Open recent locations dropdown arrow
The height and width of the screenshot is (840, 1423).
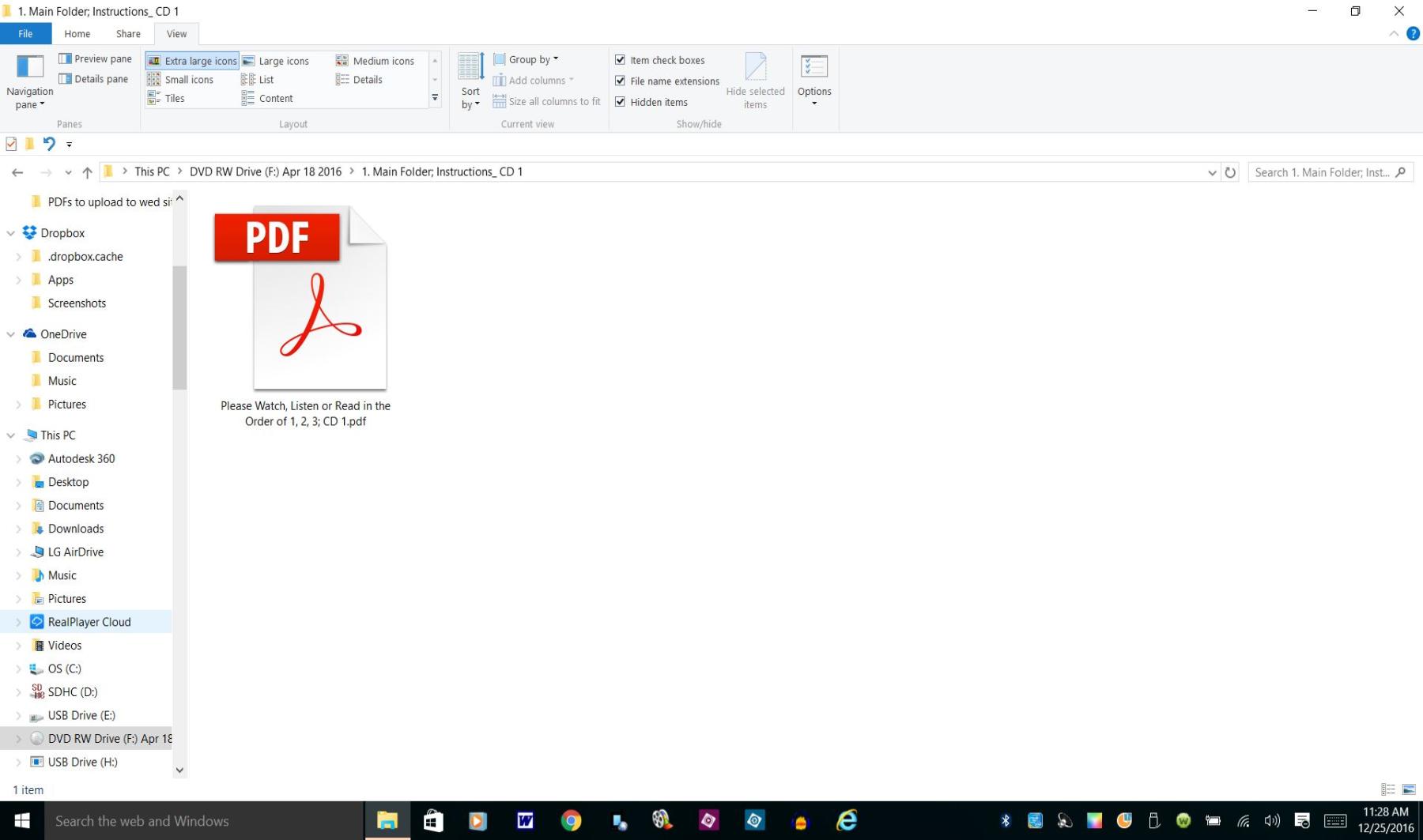tap(68, 172)
